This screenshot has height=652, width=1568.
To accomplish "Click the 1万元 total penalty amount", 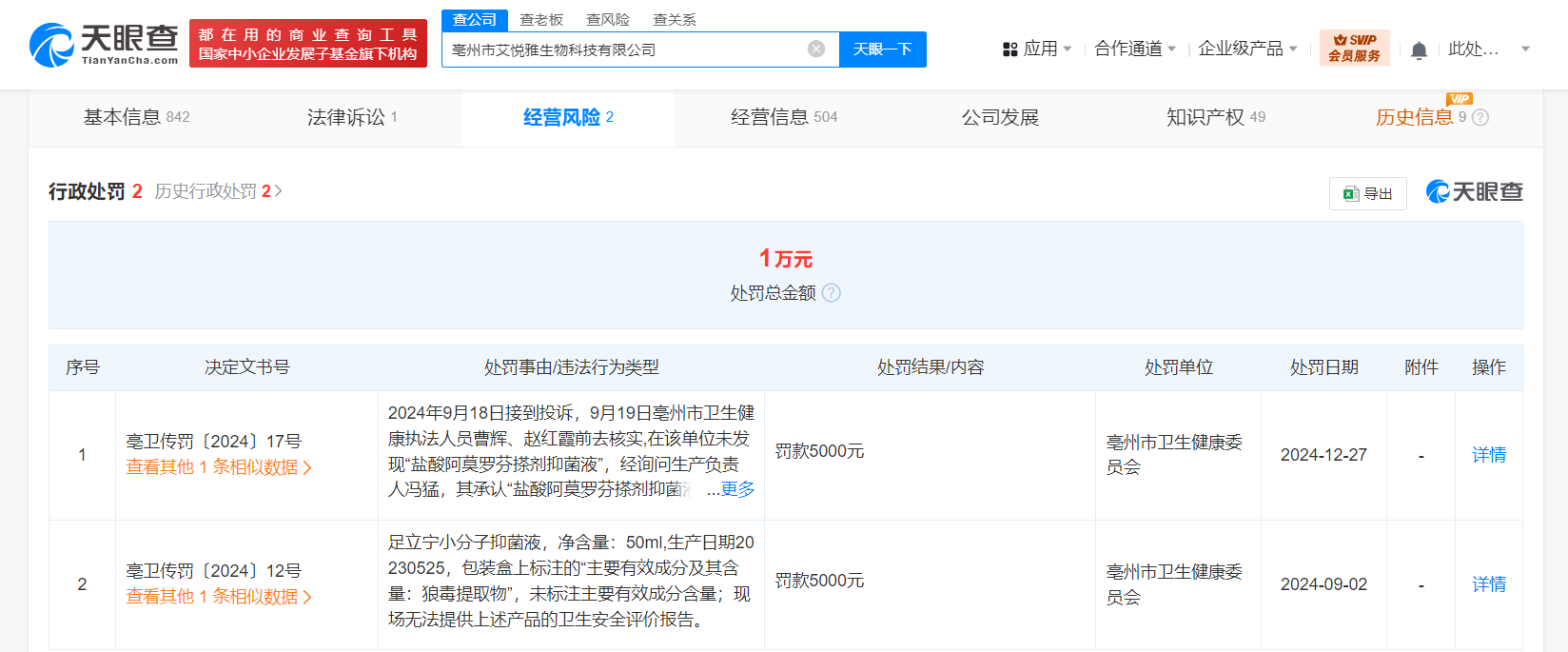I will tap(786, 259).
